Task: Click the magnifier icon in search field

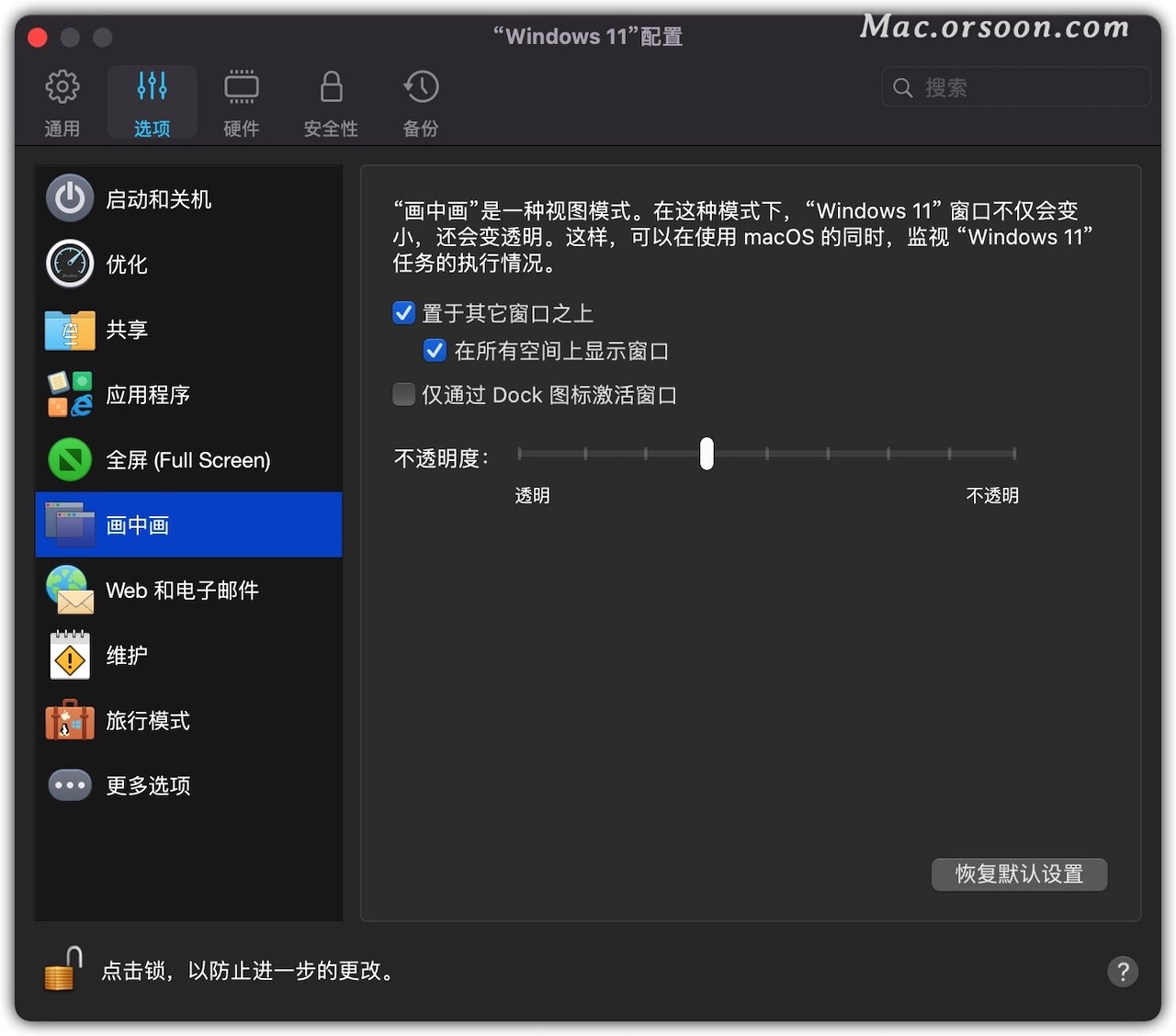Action: point(903,87)
